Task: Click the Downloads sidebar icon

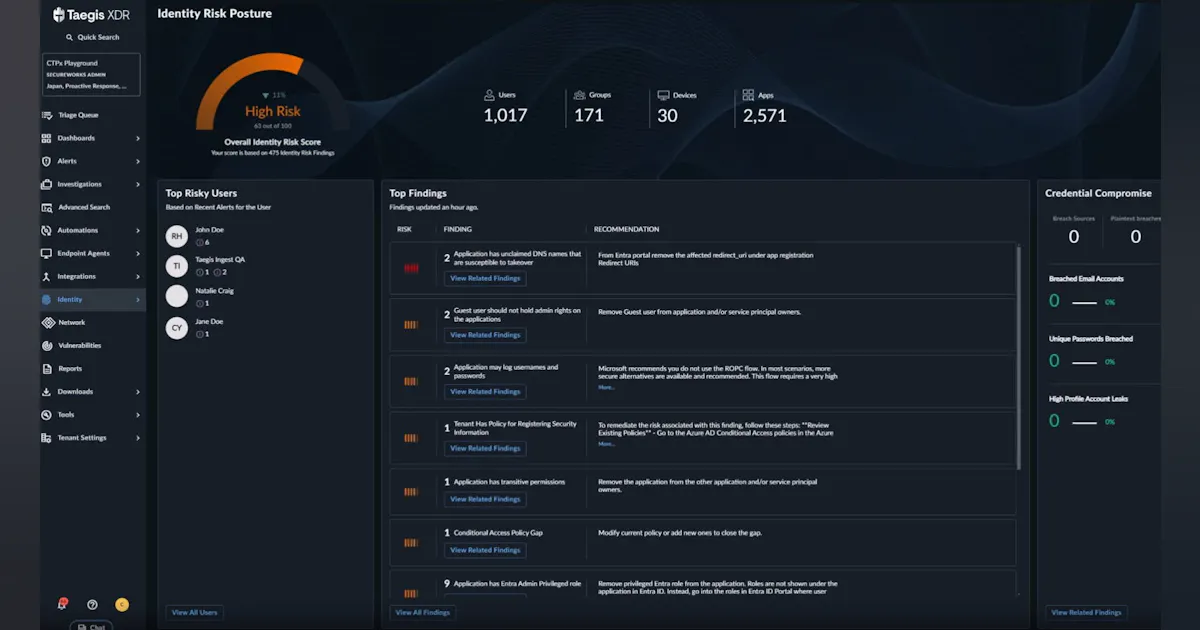Action: 47,391
